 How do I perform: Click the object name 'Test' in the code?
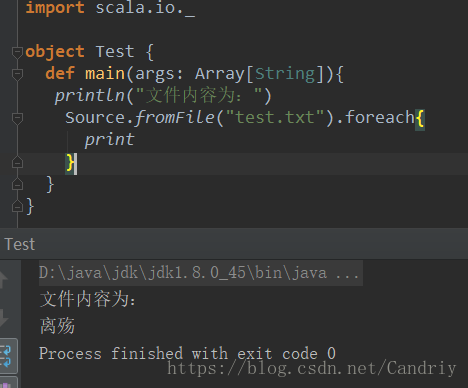click(115, 52)
